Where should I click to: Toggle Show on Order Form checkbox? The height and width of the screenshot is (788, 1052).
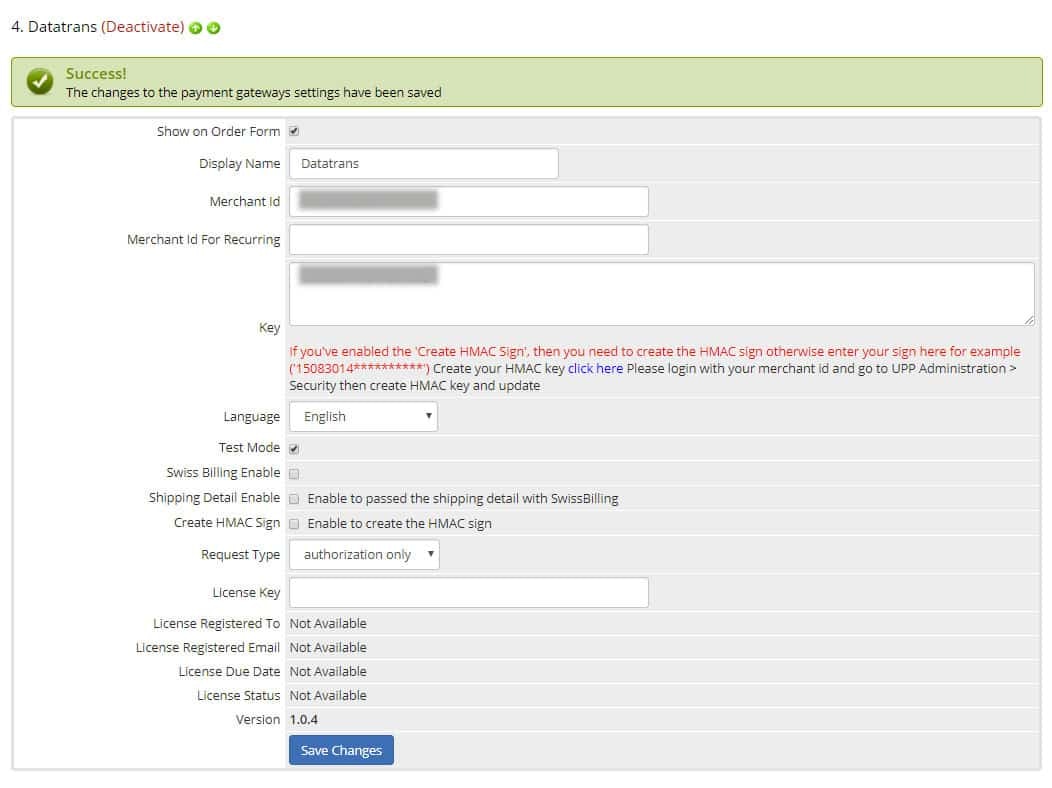tap(294, 131)
